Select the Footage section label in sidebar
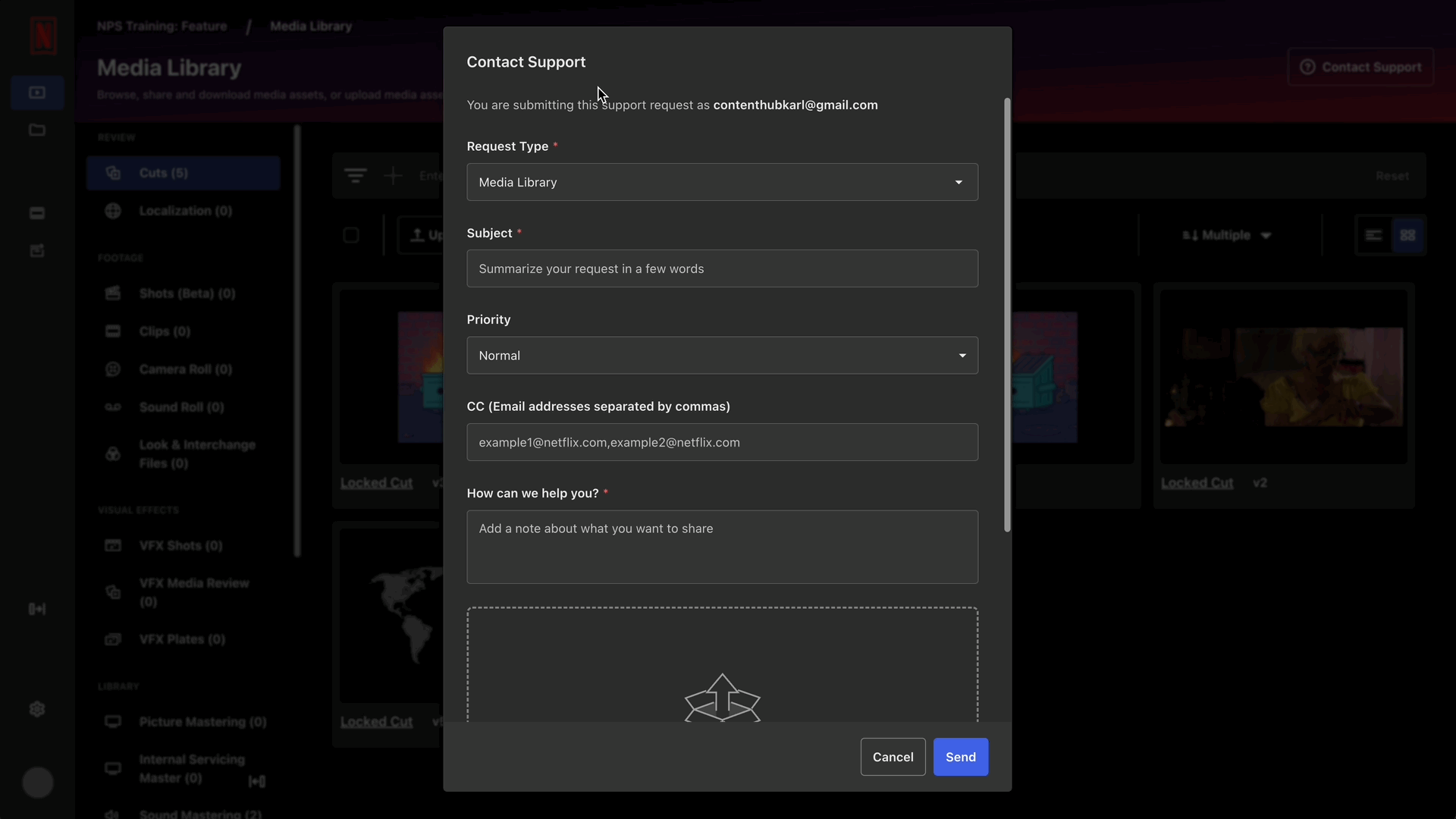 click(x=120, y=258)
